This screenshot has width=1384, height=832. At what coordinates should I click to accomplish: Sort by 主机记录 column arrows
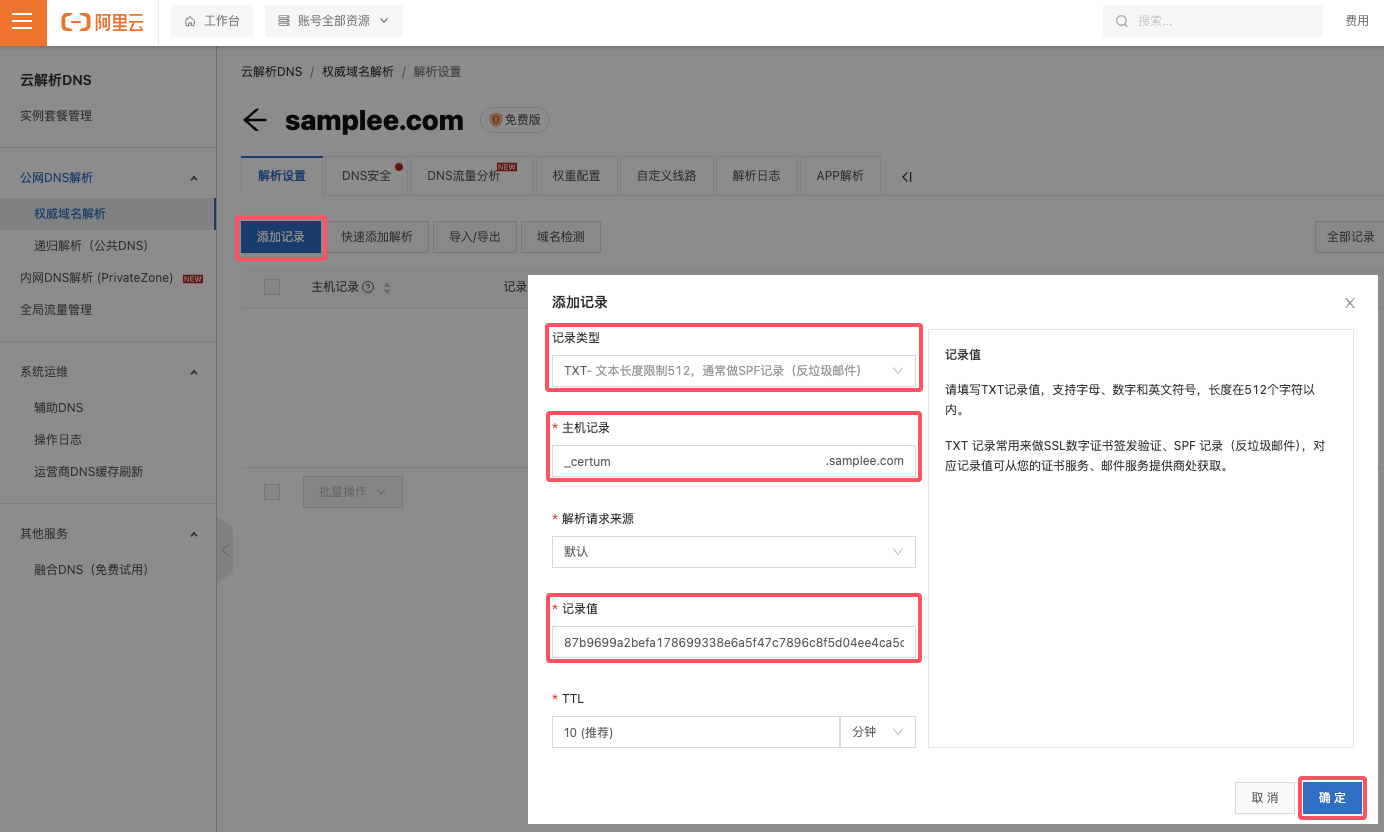point(387,288)
